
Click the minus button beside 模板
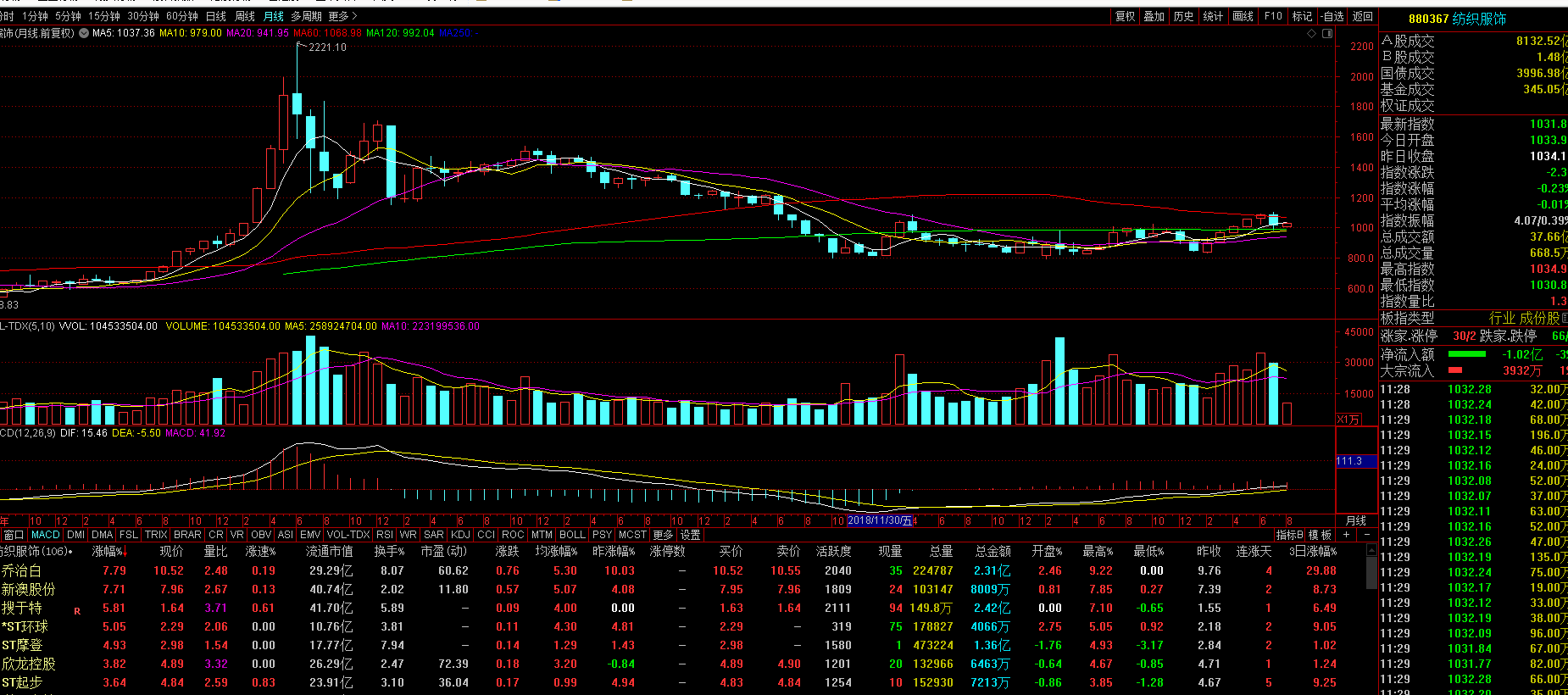[x=1366, y=535]
